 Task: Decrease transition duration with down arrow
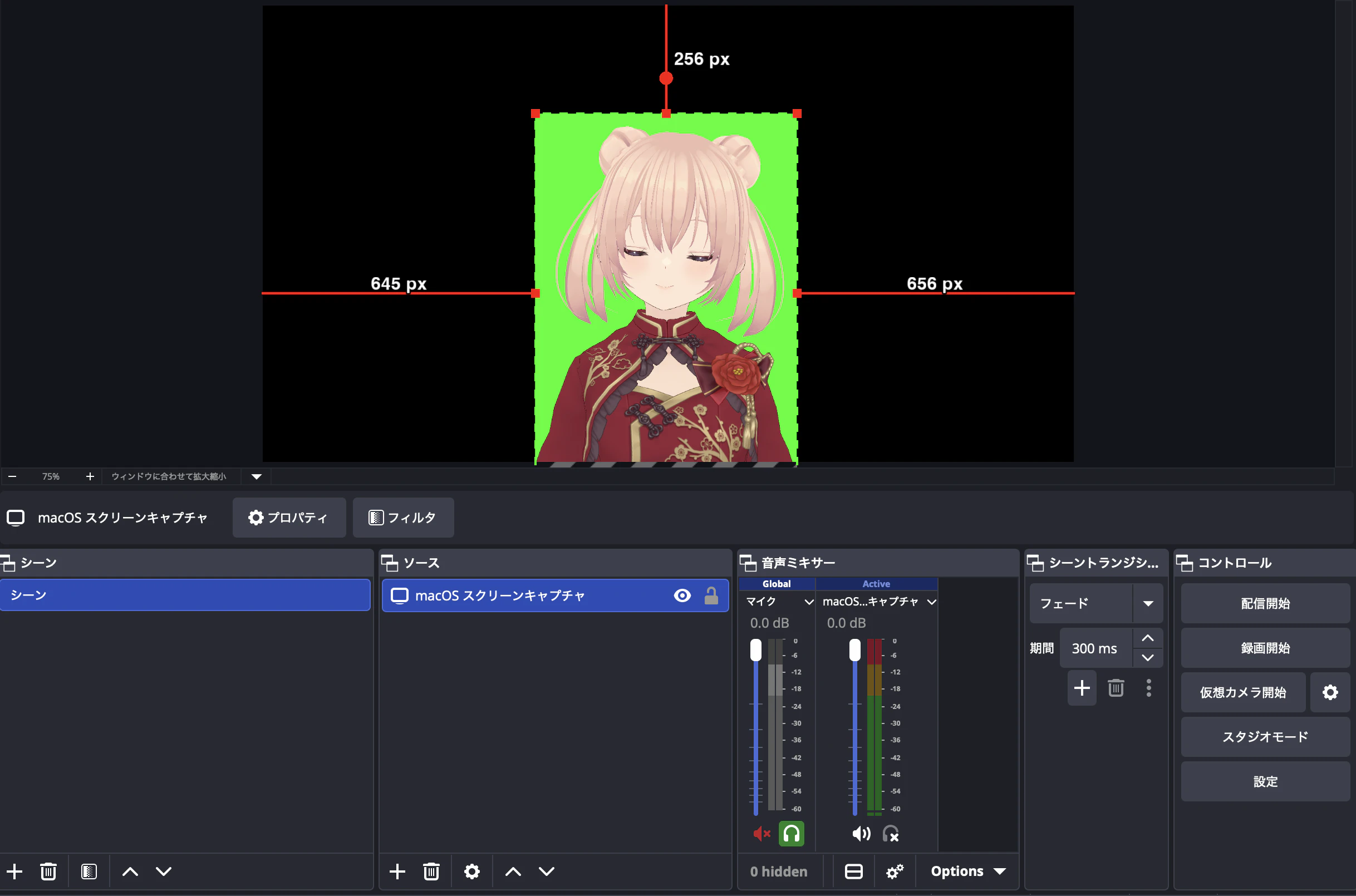pos(1147,658)
